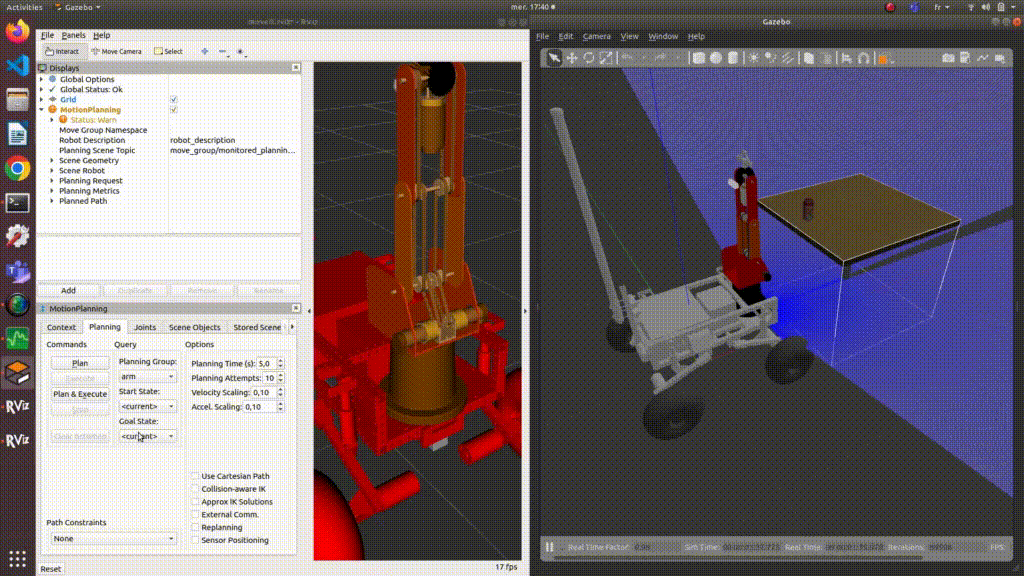Choose the Select tool in RViz
1024x576 pixels.
point(168,51)
